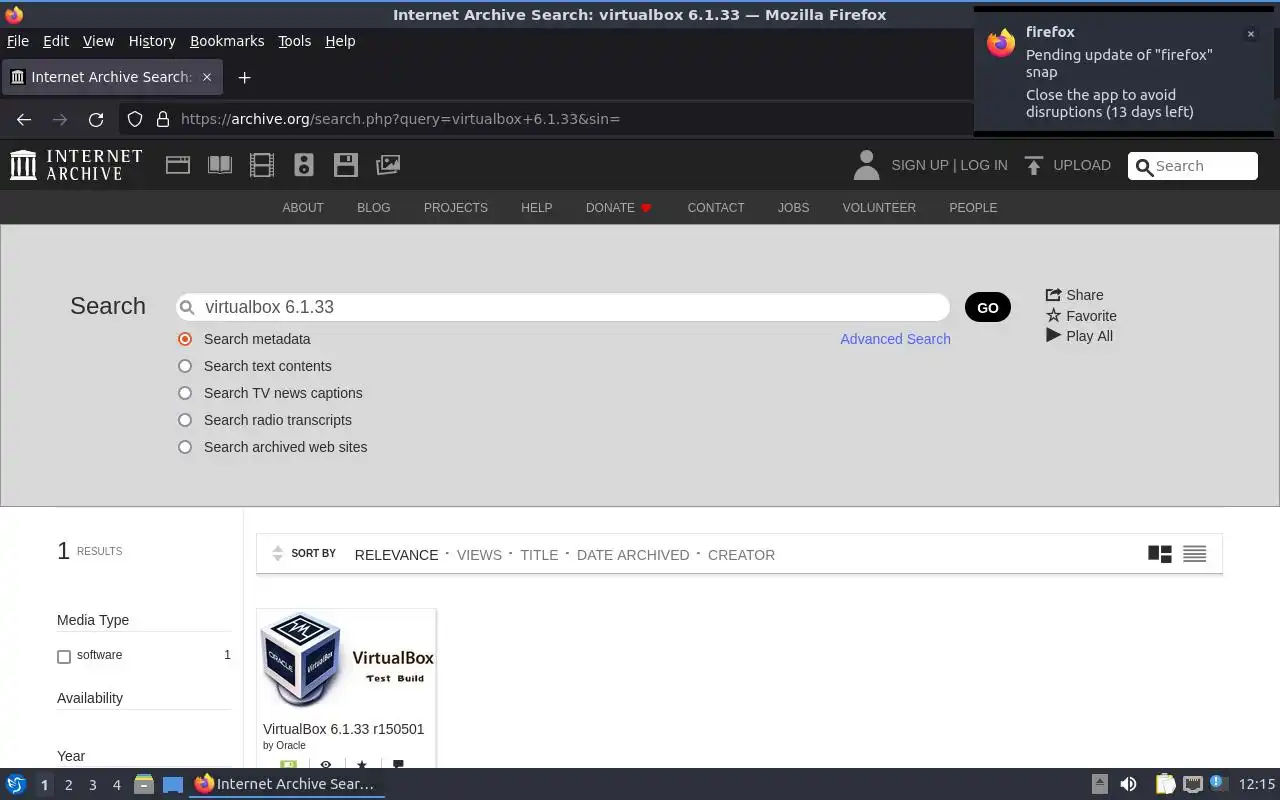
Task: Open the Audio speaker icon
Action: 304,165
